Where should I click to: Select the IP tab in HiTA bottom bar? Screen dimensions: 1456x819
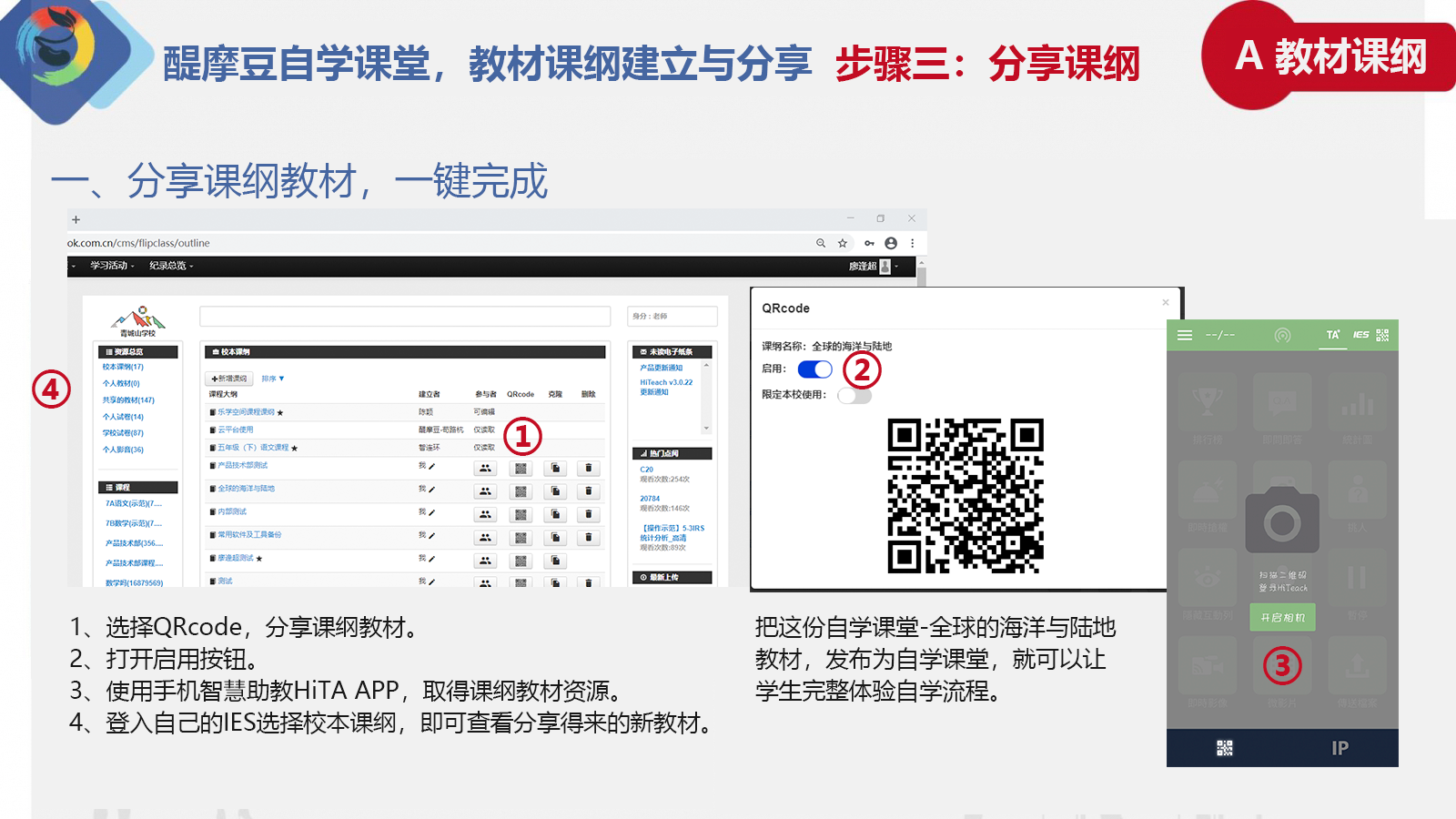[1340, 748]
